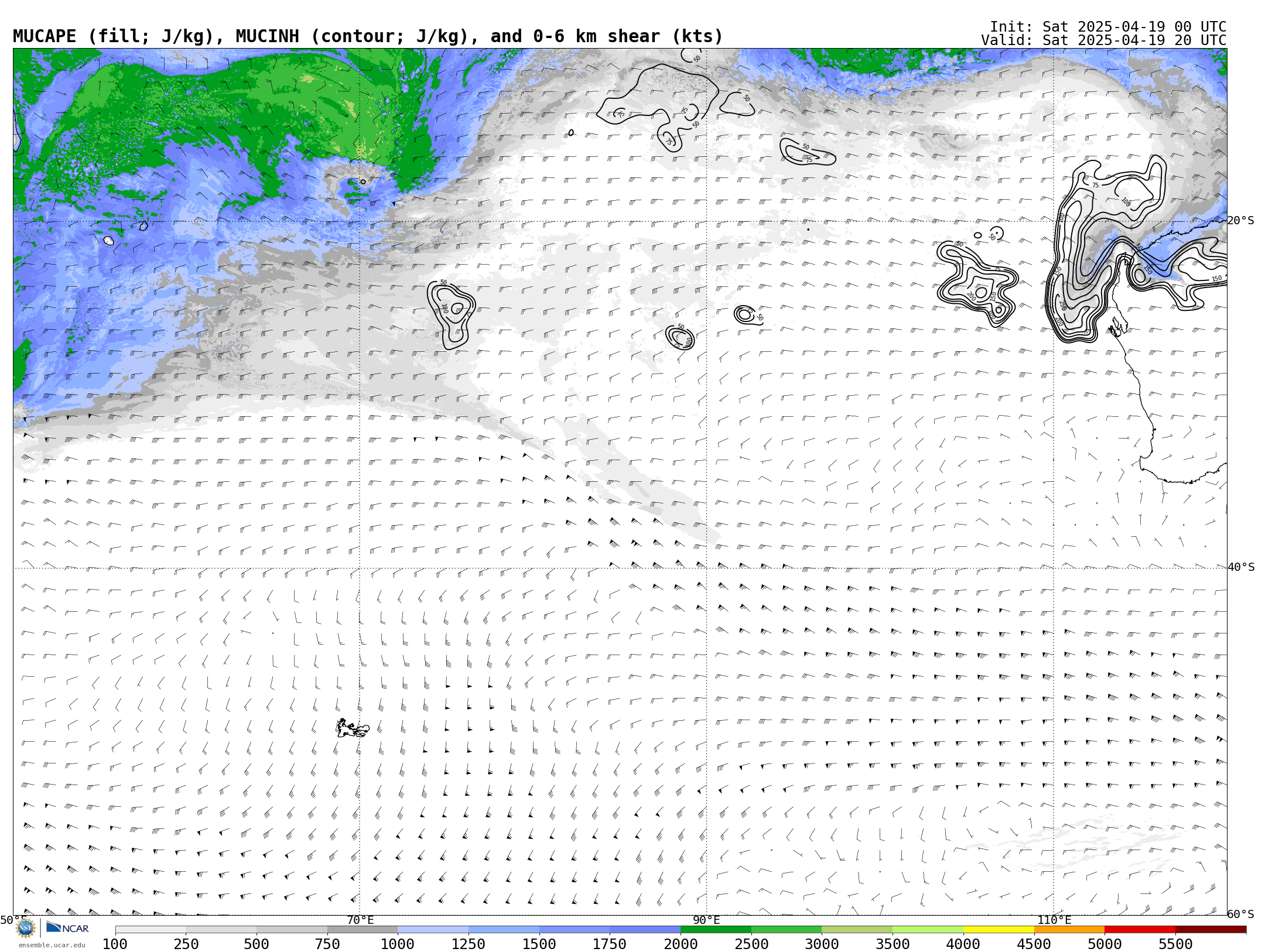The image size is (1265, 952).
Task: Click the 20°S latitude label
Action: pyautogui.click(x=1240, y=221)
